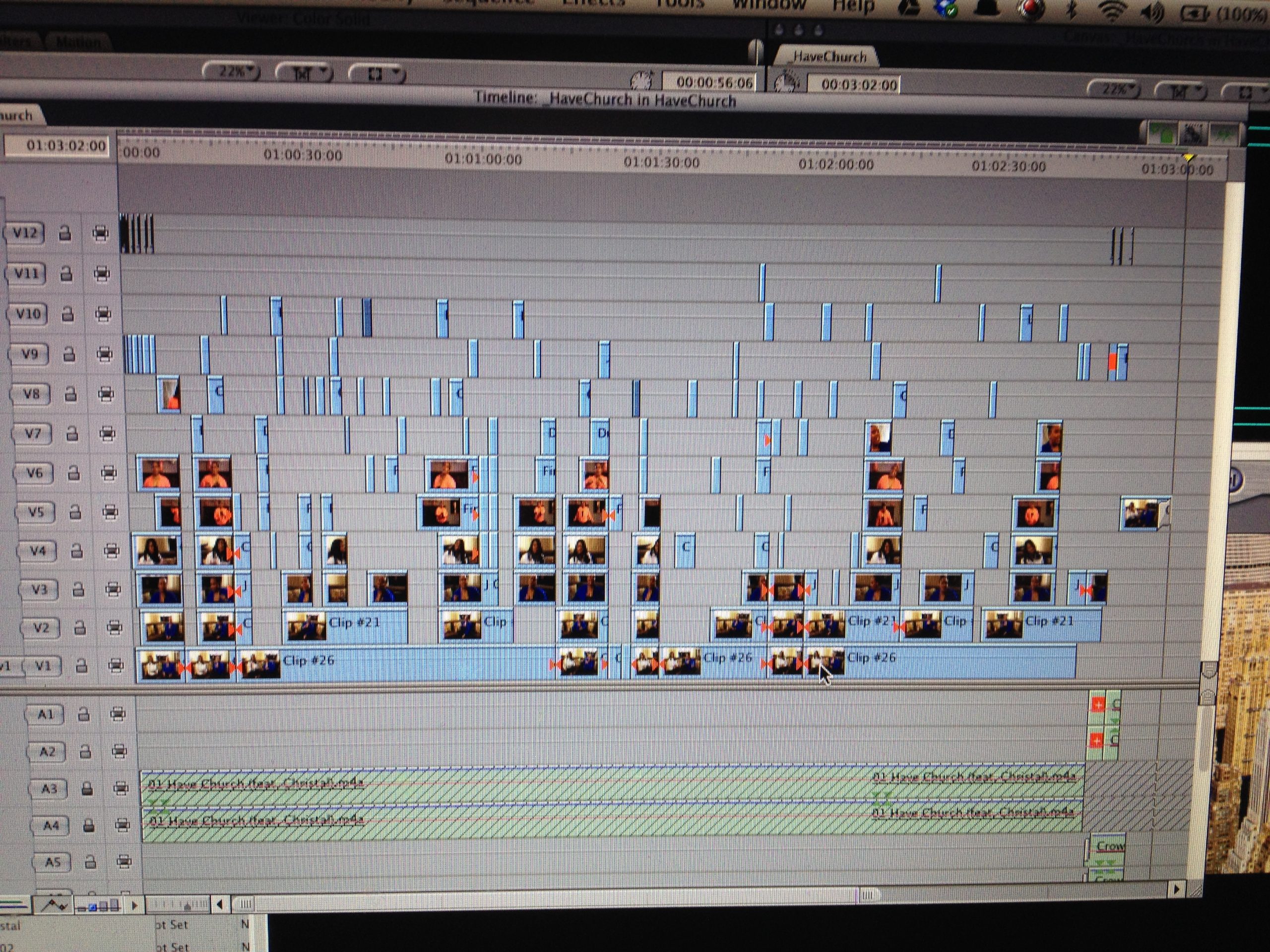Open the Window menu

tap(769, 4)
